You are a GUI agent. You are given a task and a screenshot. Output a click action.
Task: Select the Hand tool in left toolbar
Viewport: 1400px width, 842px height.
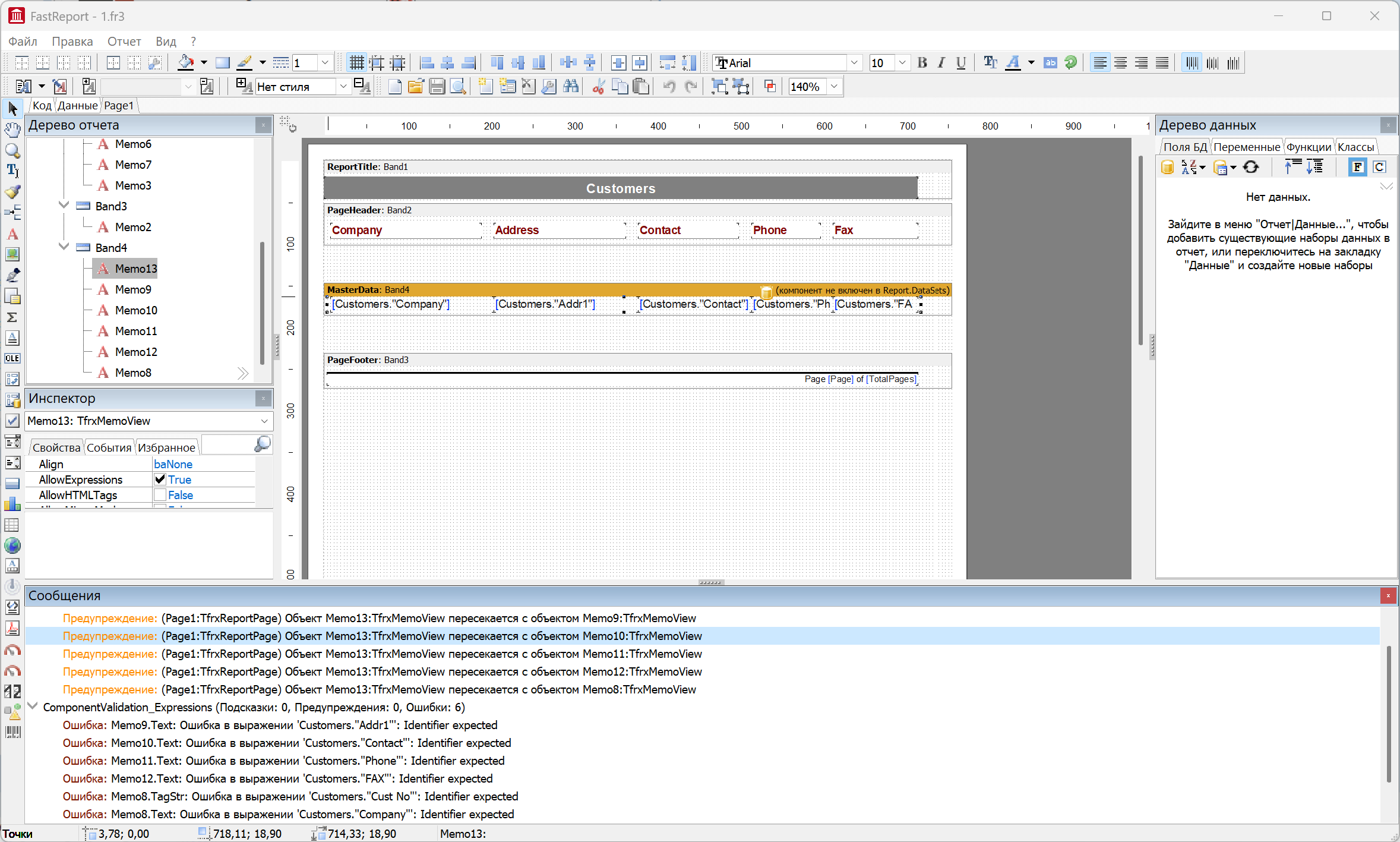(x=12, y=130)
